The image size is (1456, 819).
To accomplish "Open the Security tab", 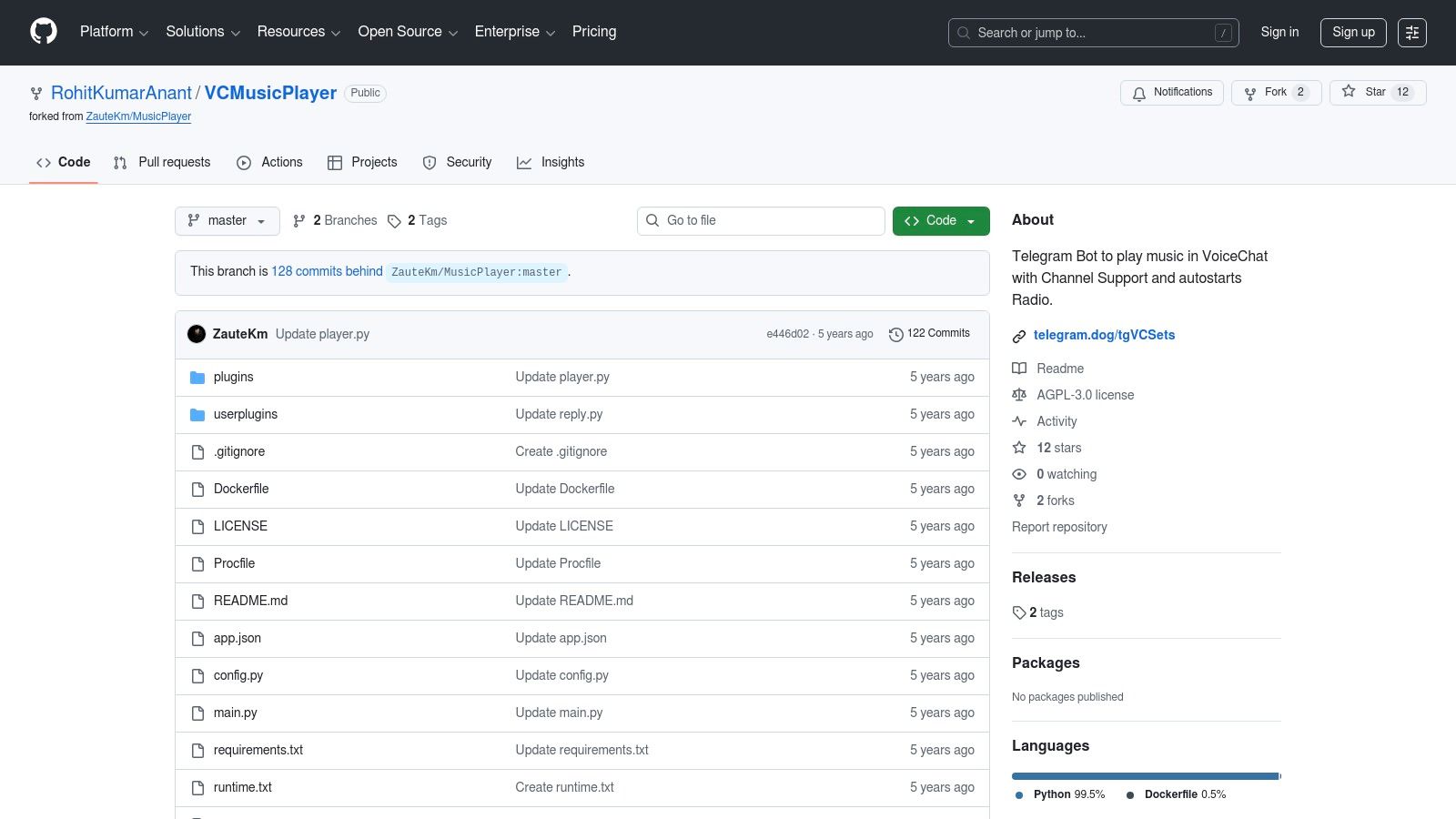I will pos(457,162).
